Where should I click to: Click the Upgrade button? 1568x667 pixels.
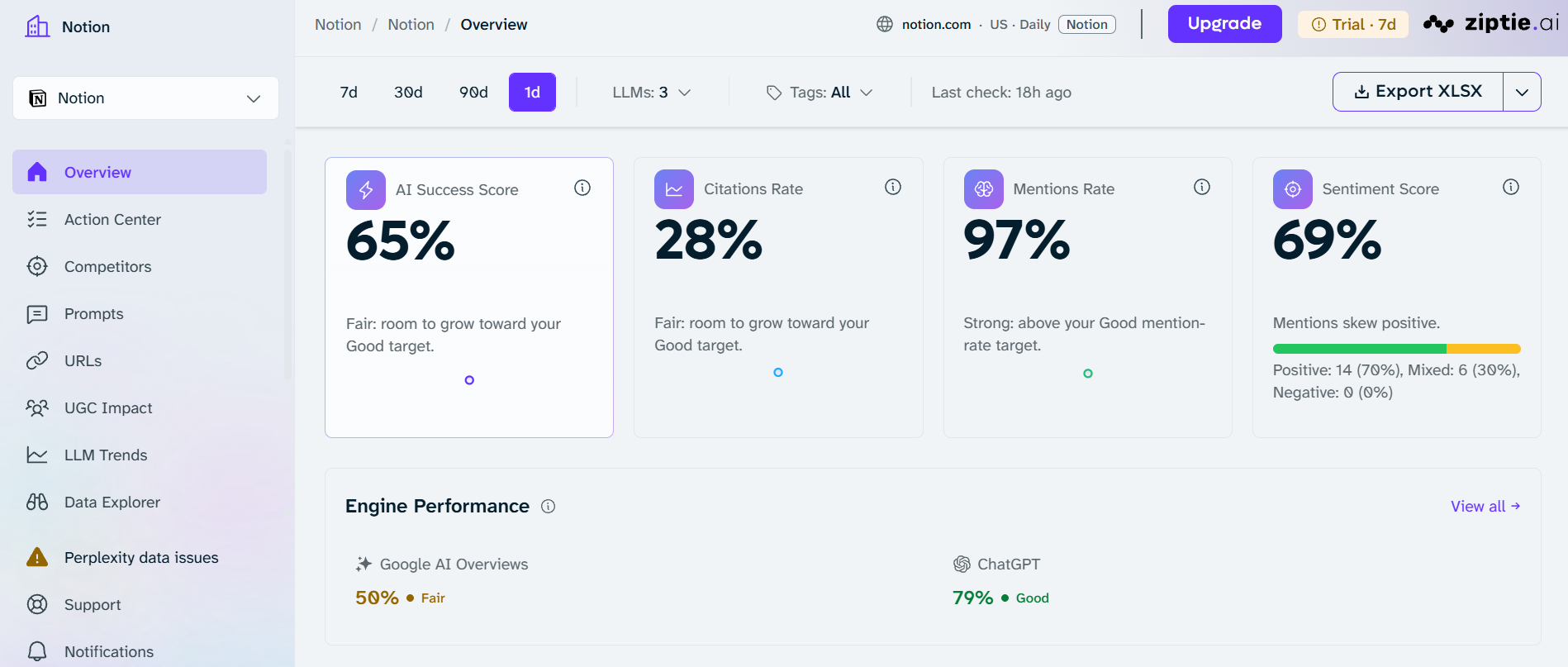pos(1224,24)
